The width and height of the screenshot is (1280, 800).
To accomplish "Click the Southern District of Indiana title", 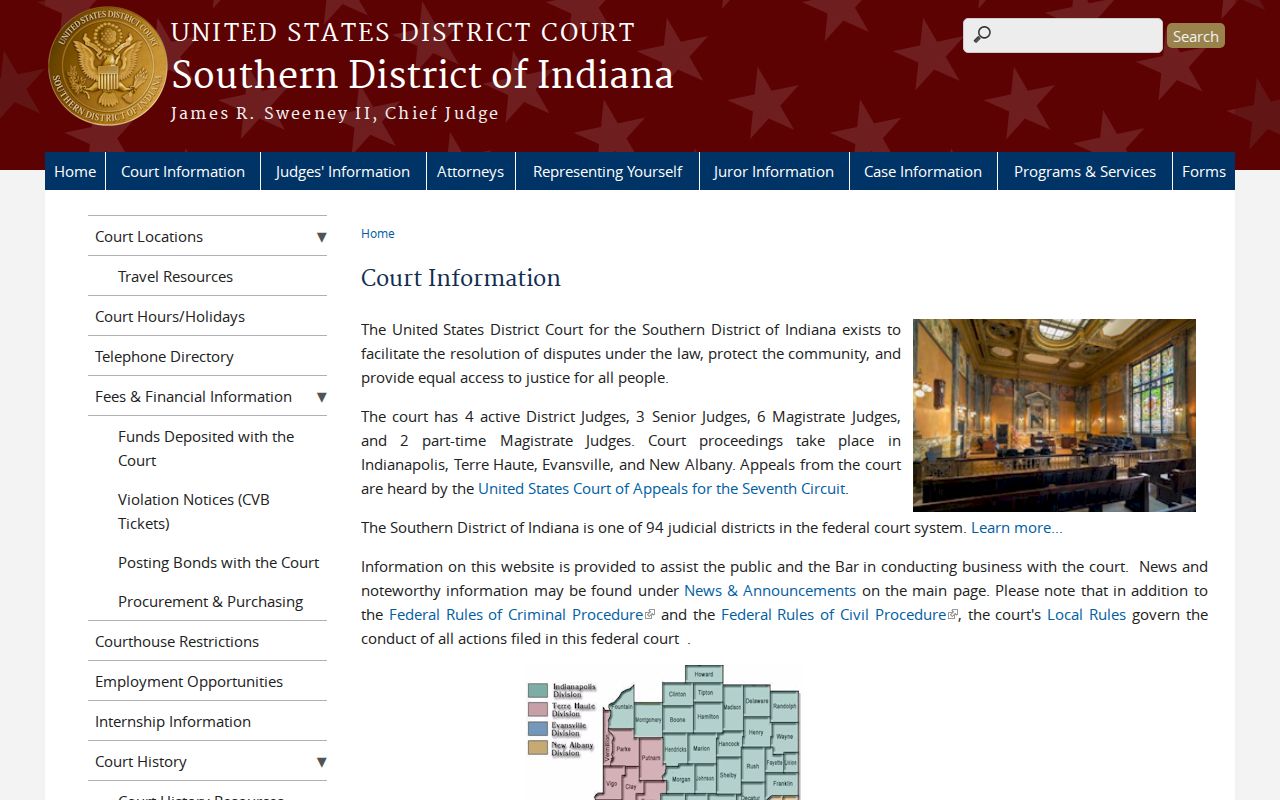I will coord(422,75).
